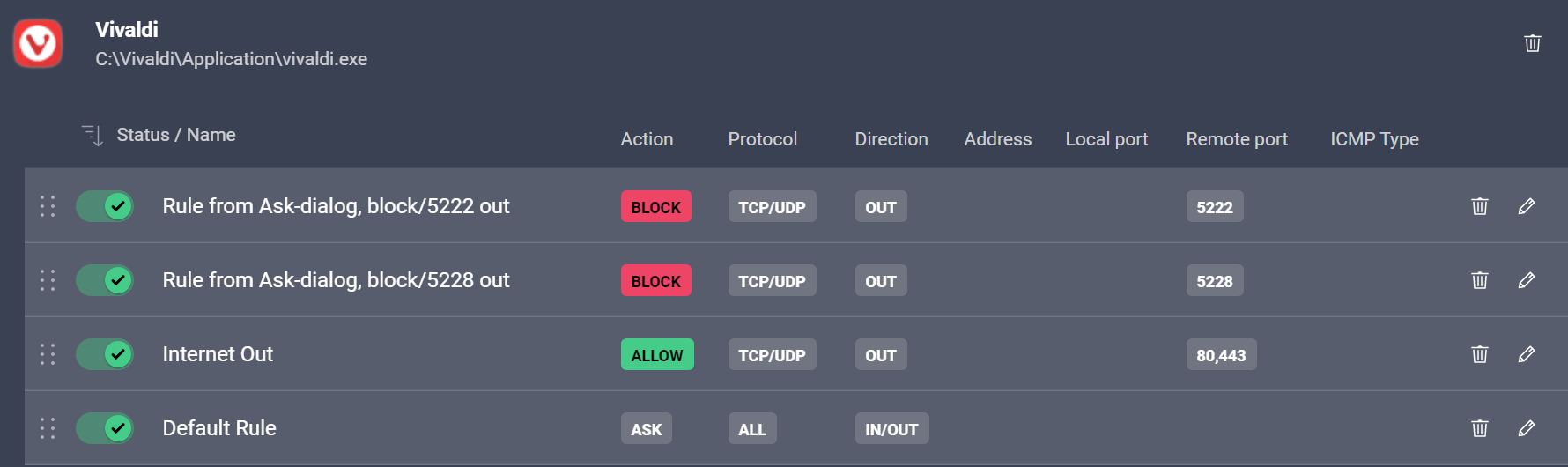Click the Remote port column header

1236,139
